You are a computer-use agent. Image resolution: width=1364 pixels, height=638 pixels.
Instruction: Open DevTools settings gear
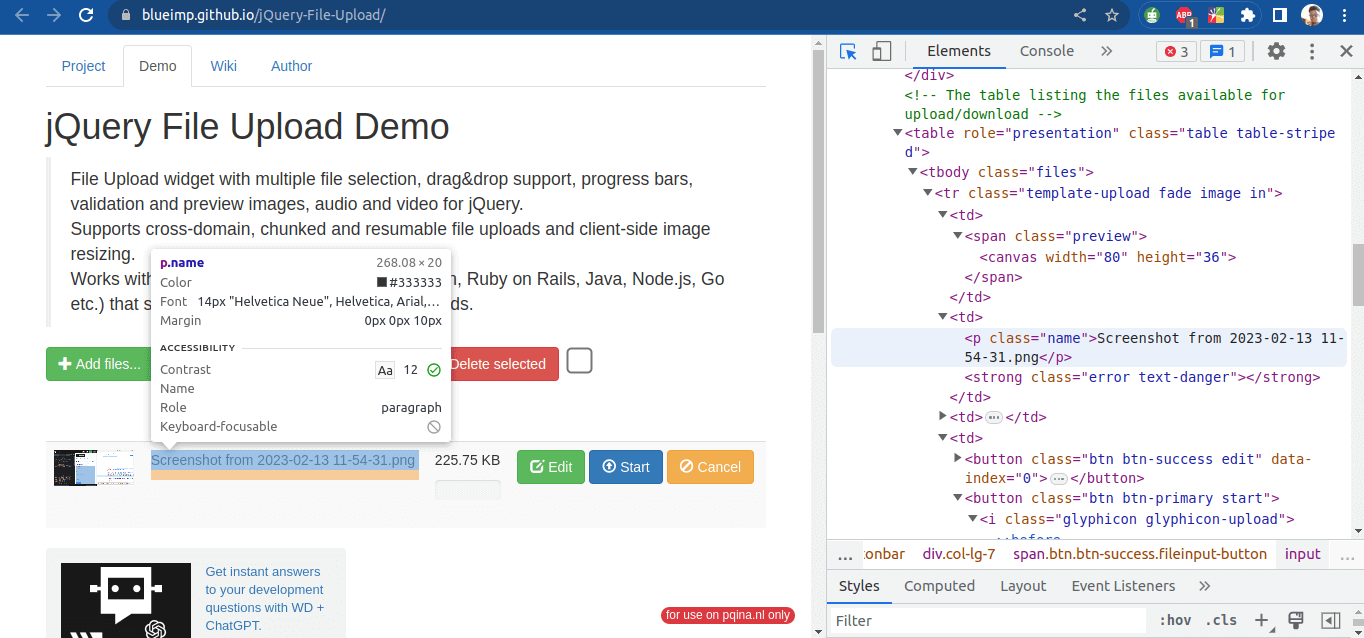click(1277, 50)
